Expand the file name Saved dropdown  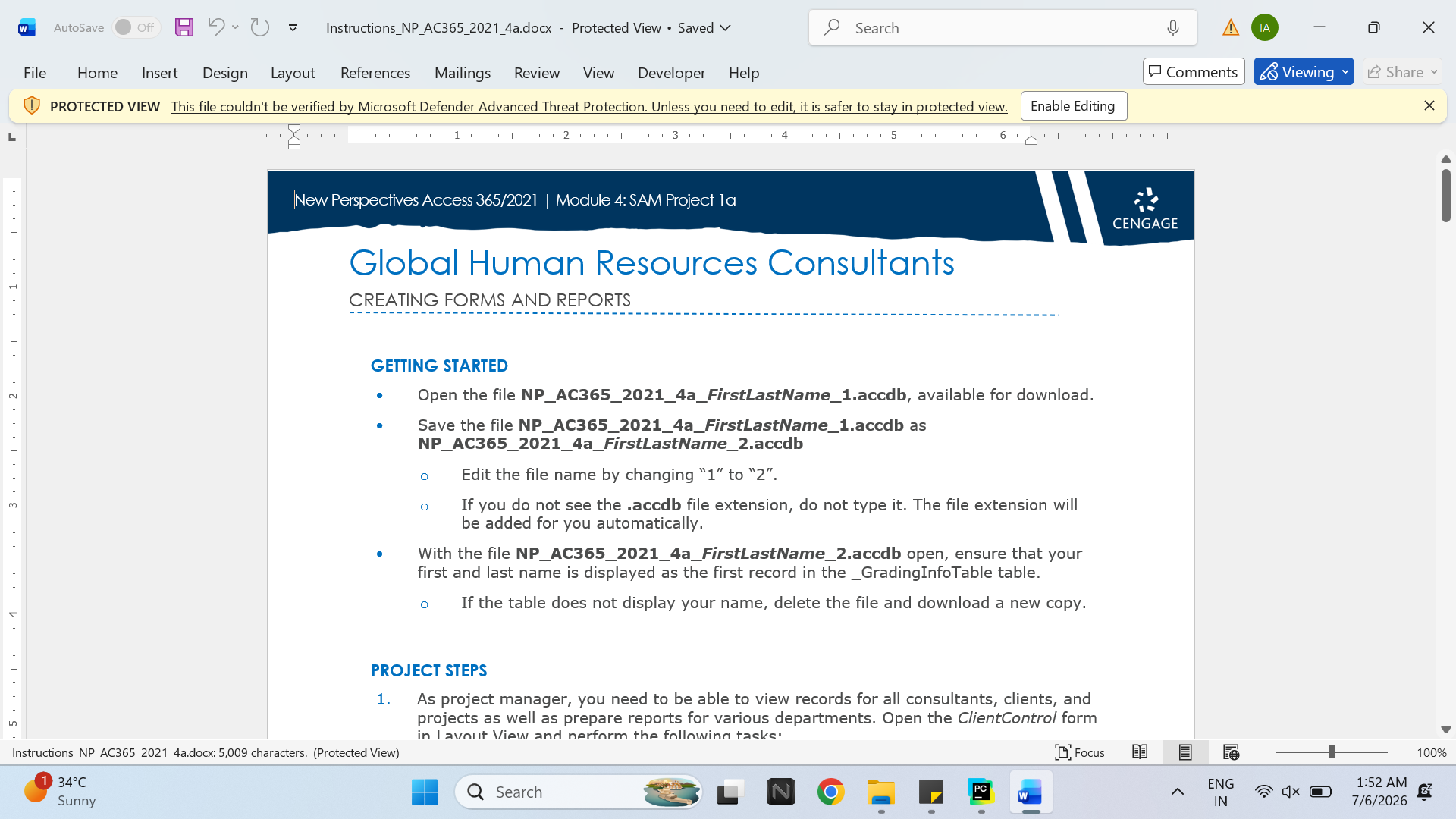click(x=725, y=28)
